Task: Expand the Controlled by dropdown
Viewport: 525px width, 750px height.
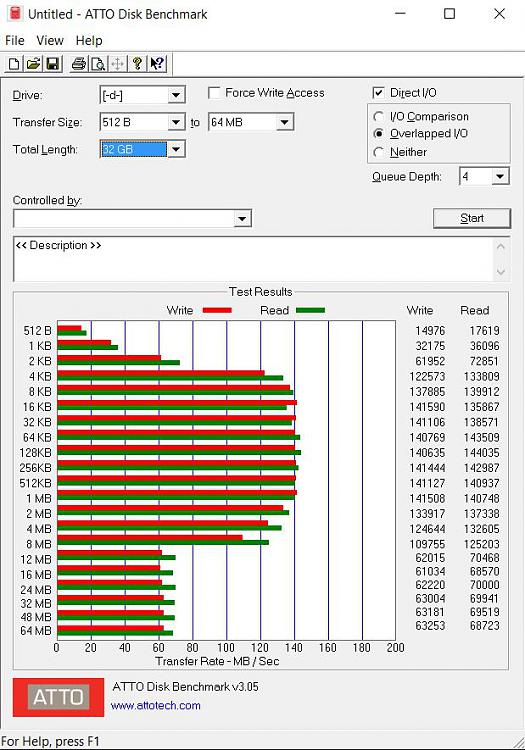Action: pos(242,219)
